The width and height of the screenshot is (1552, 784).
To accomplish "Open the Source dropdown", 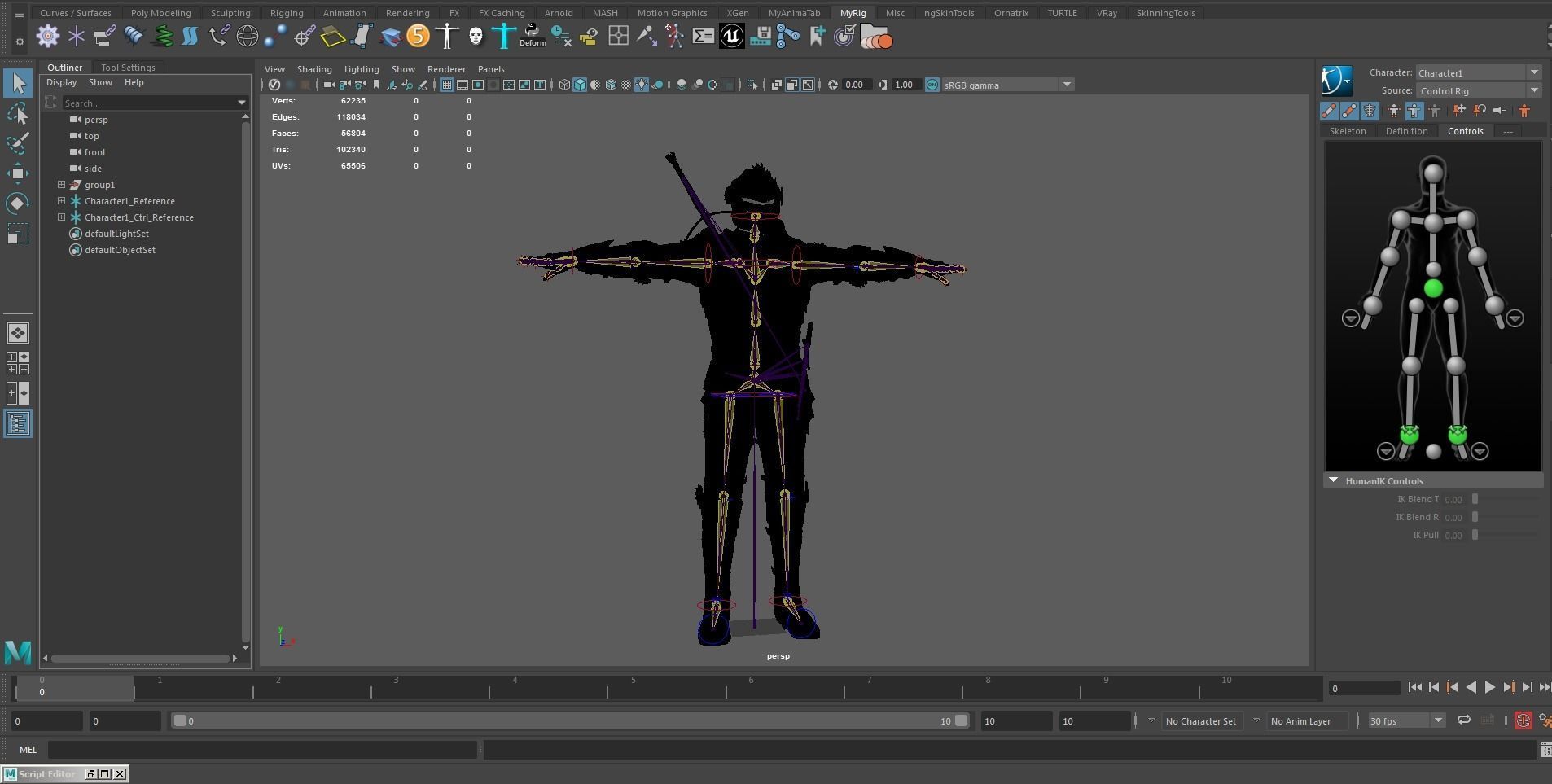I will (x=1478, y=90).
